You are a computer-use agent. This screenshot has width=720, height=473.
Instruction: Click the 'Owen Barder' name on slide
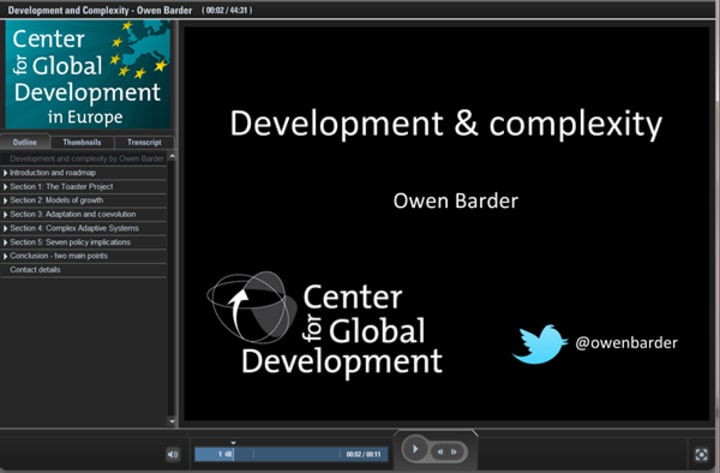[x=456, y=201]
